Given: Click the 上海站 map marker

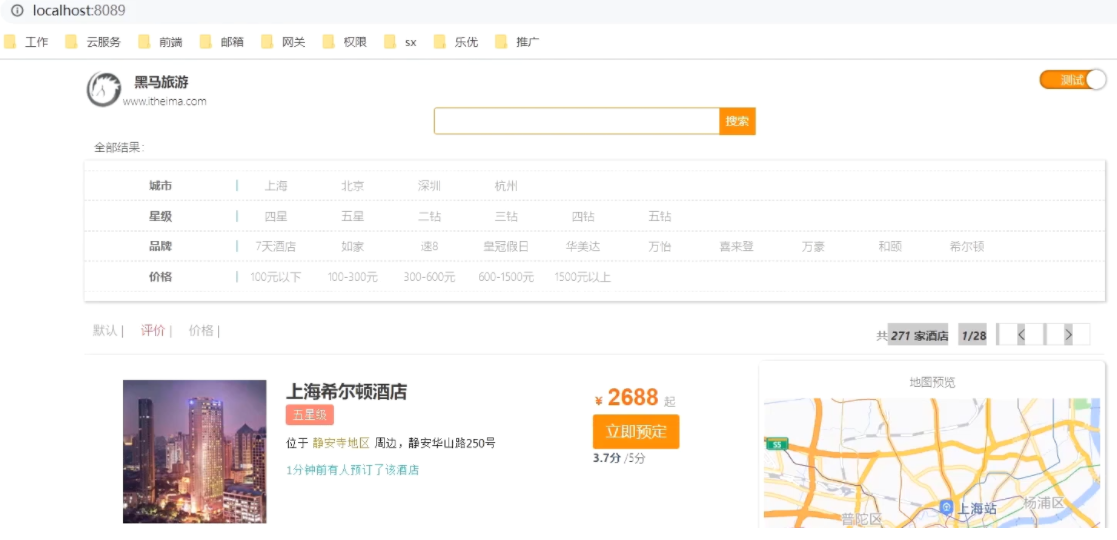Looking at the screenshot, I should (x=946, y=507).
